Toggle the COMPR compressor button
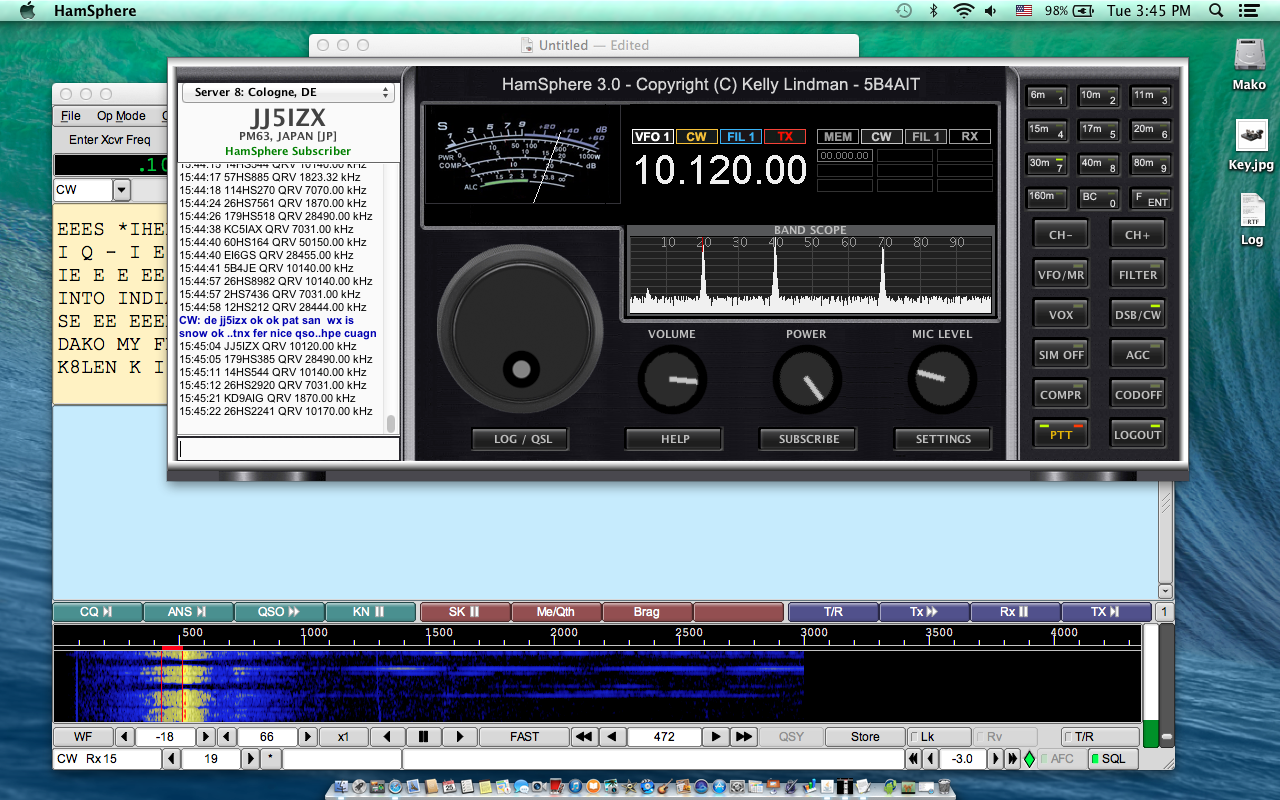 pos(1061,393)
